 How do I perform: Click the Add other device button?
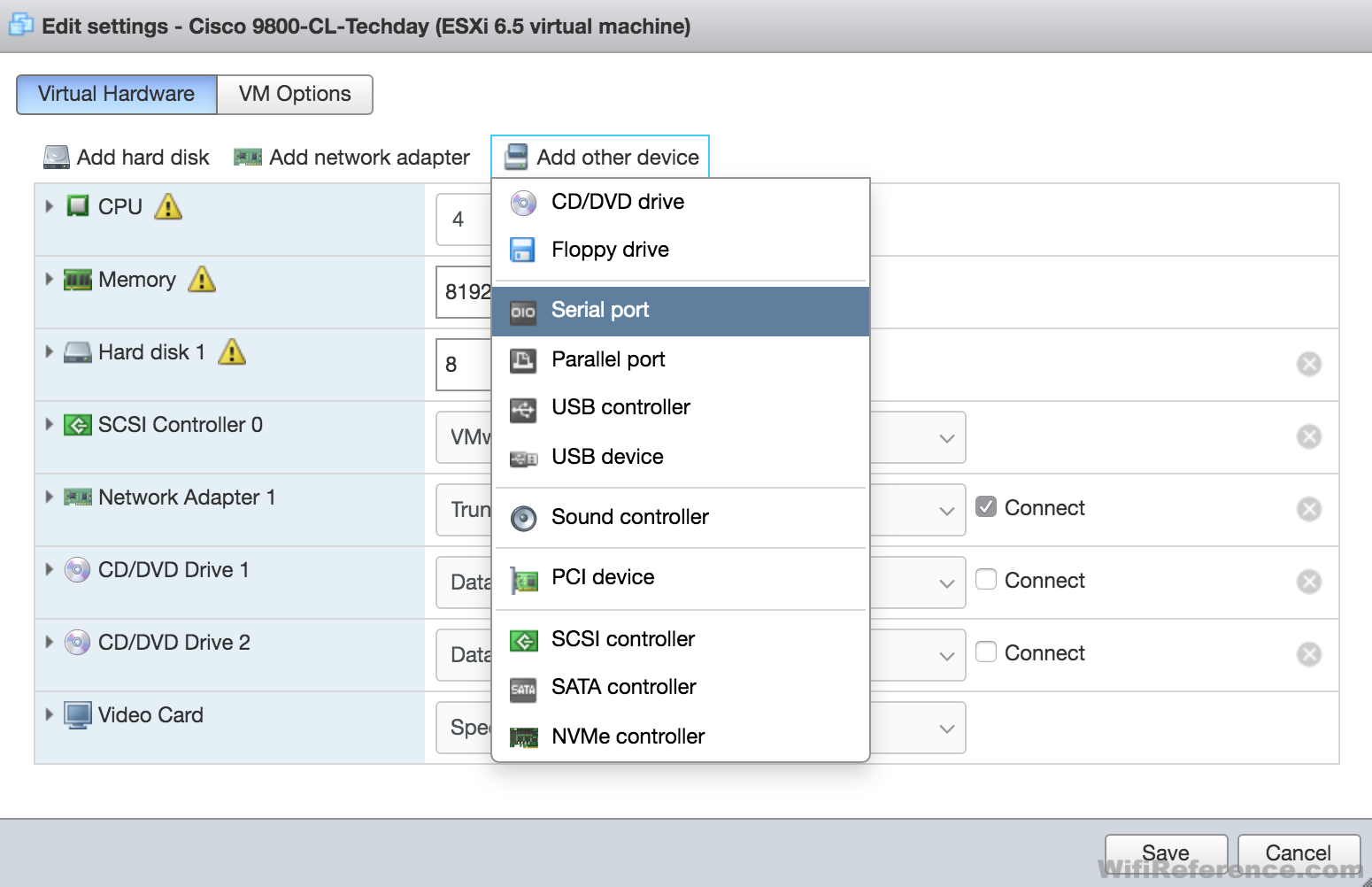click(601, 158)
